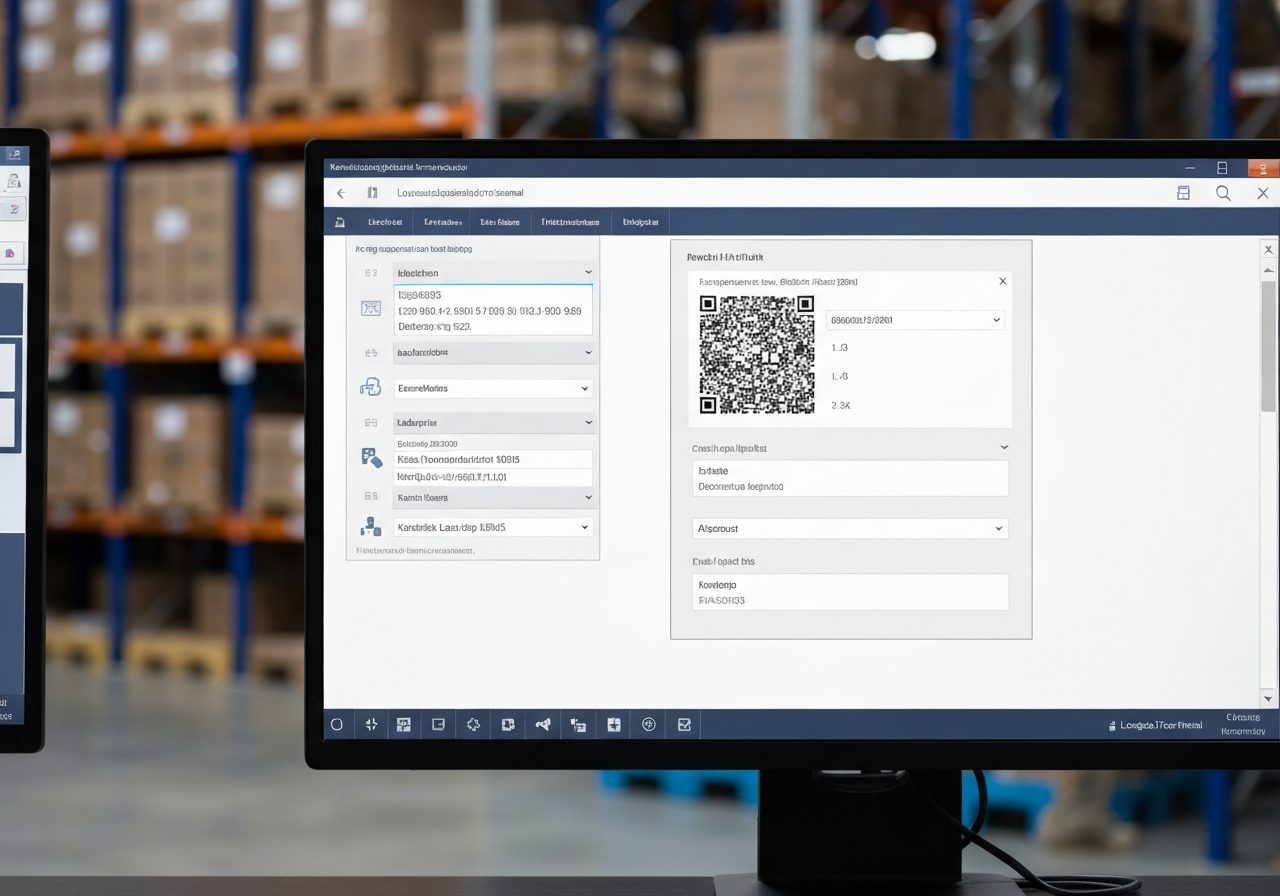
Task: Open the EoroneMorits dropdown
Action: click(493, 388)
